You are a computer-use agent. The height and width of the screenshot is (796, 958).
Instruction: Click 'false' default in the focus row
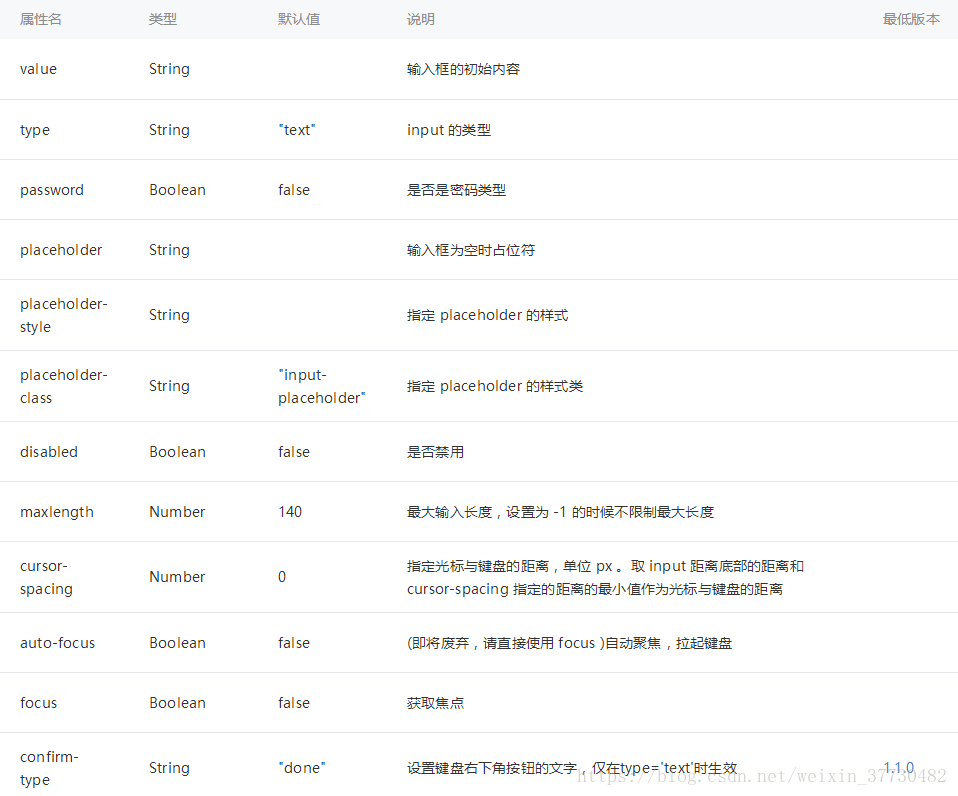[x=294, y=703]
